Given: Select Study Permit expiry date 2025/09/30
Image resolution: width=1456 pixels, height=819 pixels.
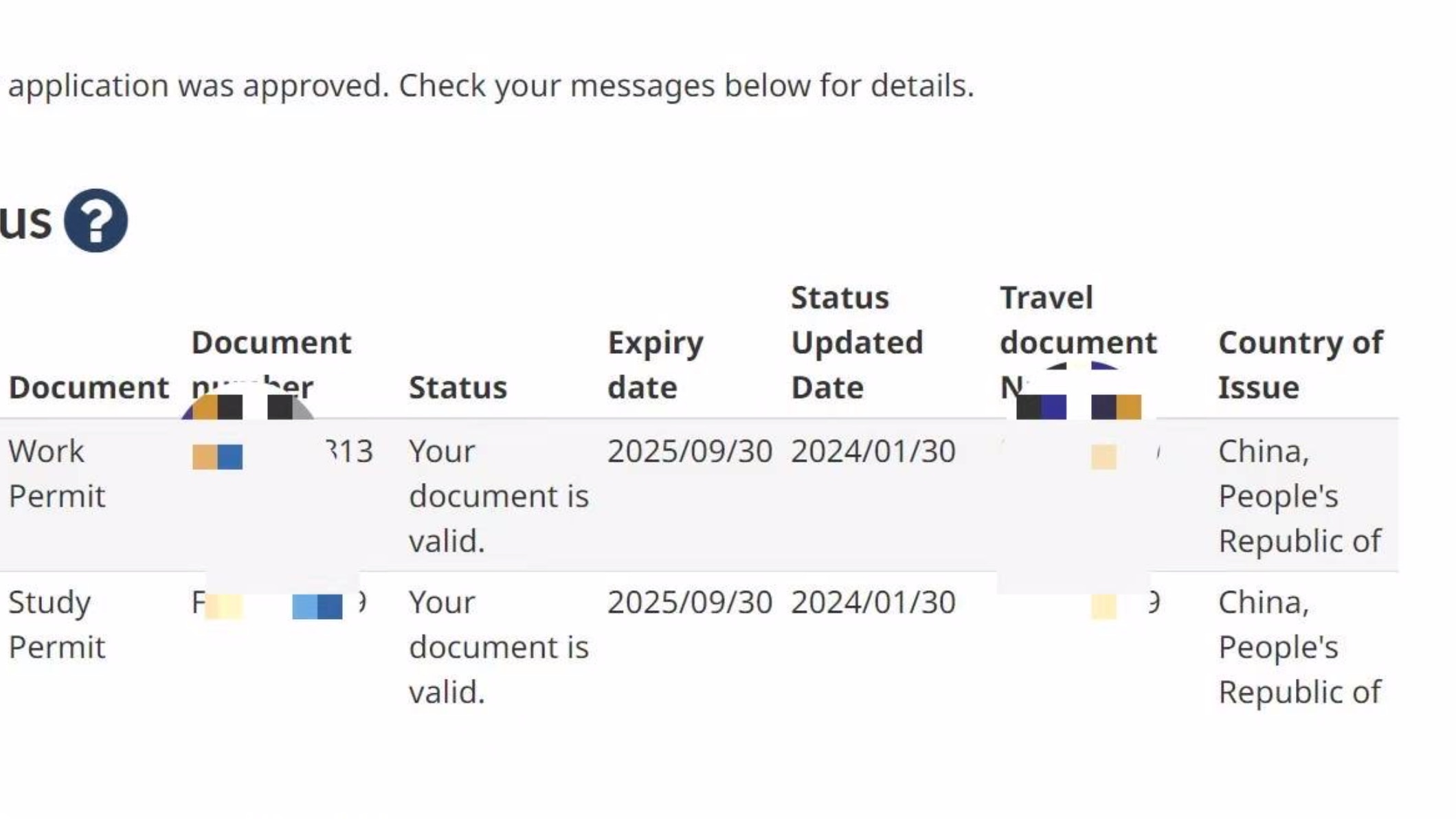Looking at the screenshot, I should pos(690,603).
